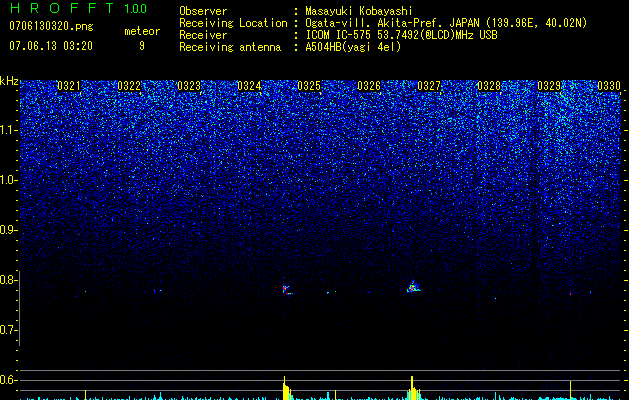The height and width of the screenshot is (400, 629).
Task: Click the 0.6 frequency axis label
Action: [8, 380]
